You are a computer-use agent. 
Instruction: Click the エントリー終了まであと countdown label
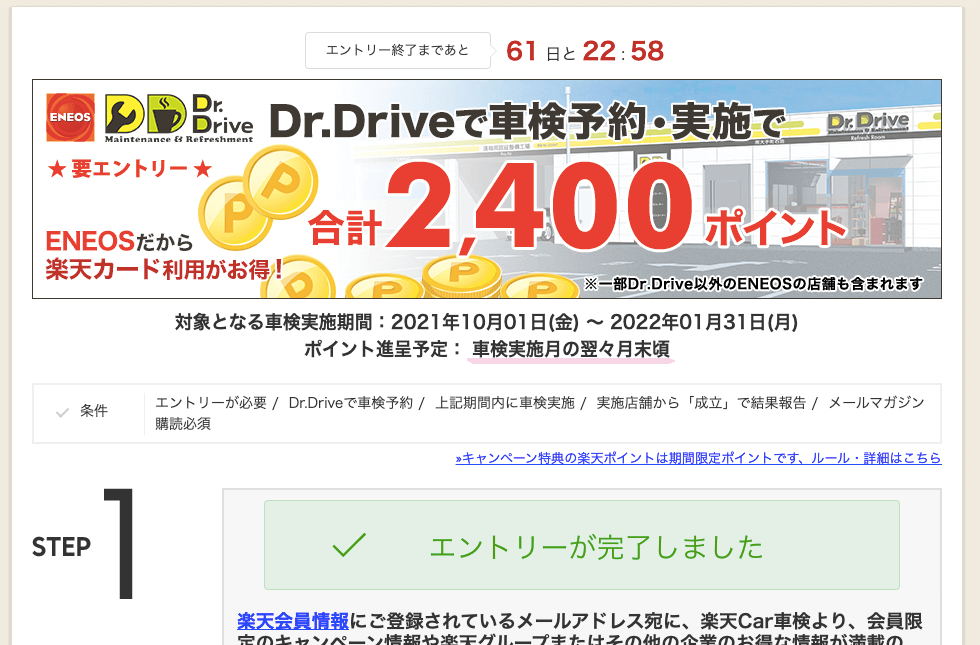pyautogui.click(x=398, y=50)
